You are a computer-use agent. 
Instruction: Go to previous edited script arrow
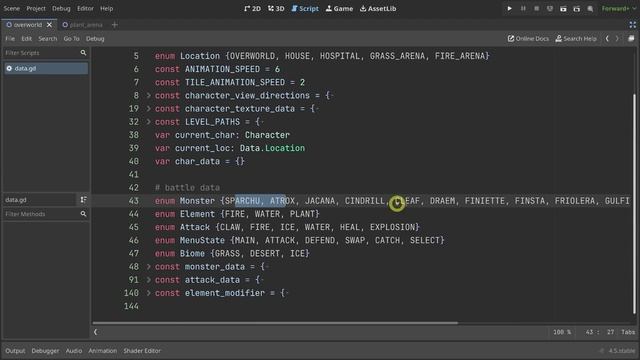607,38
